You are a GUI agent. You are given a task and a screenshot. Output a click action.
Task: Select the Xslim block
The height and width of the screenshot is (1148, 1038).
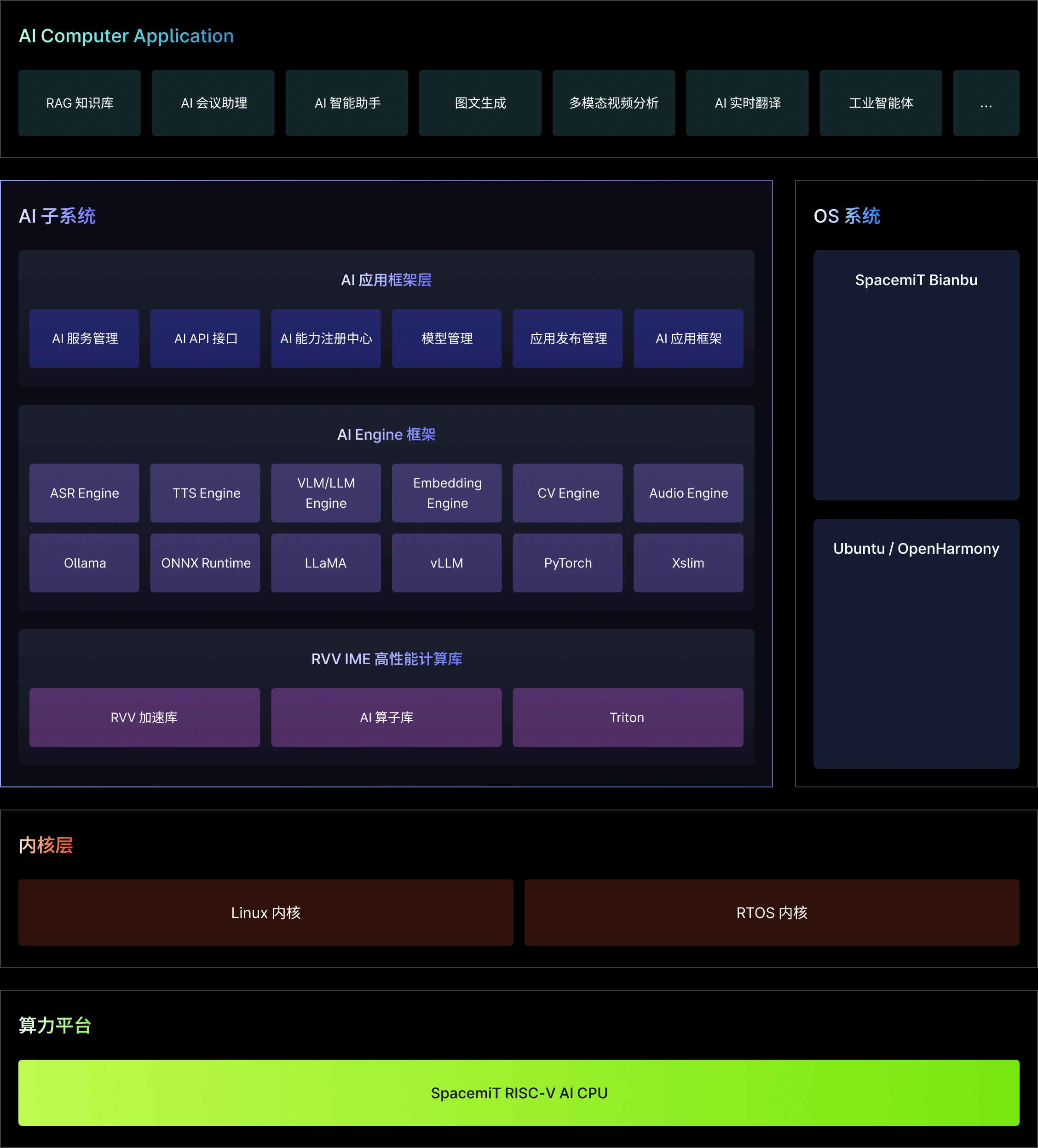pos(688,563)
